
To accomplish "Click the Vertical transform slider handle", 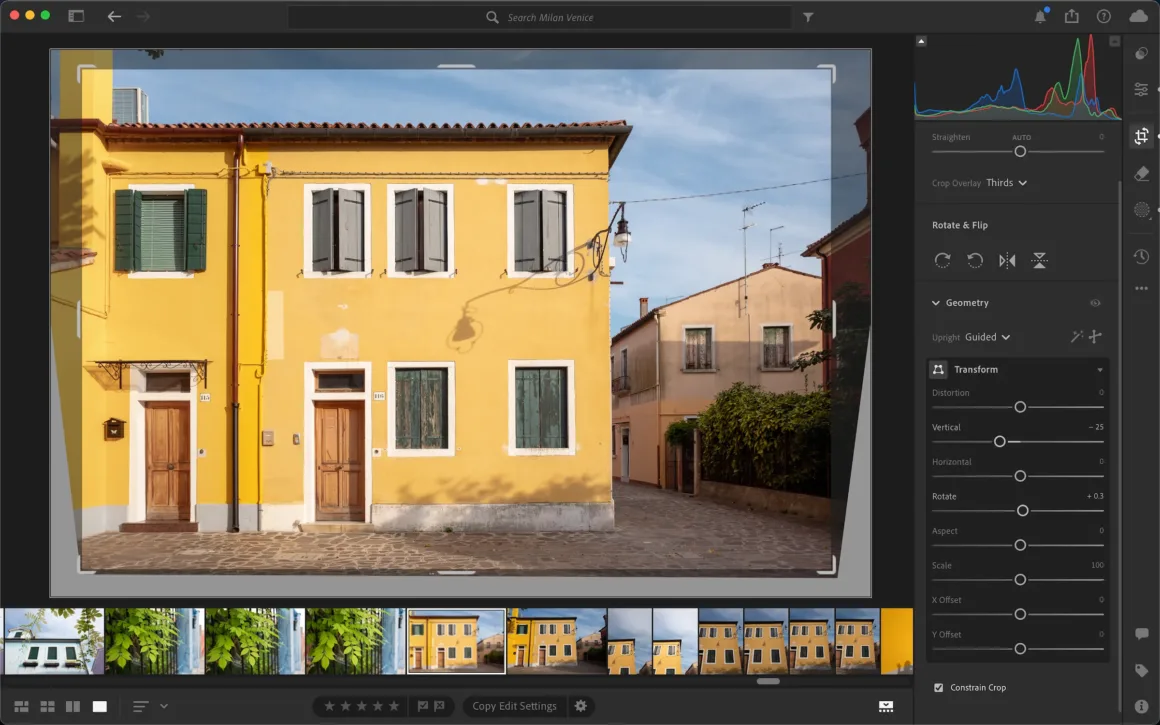I will coord(999,441).
